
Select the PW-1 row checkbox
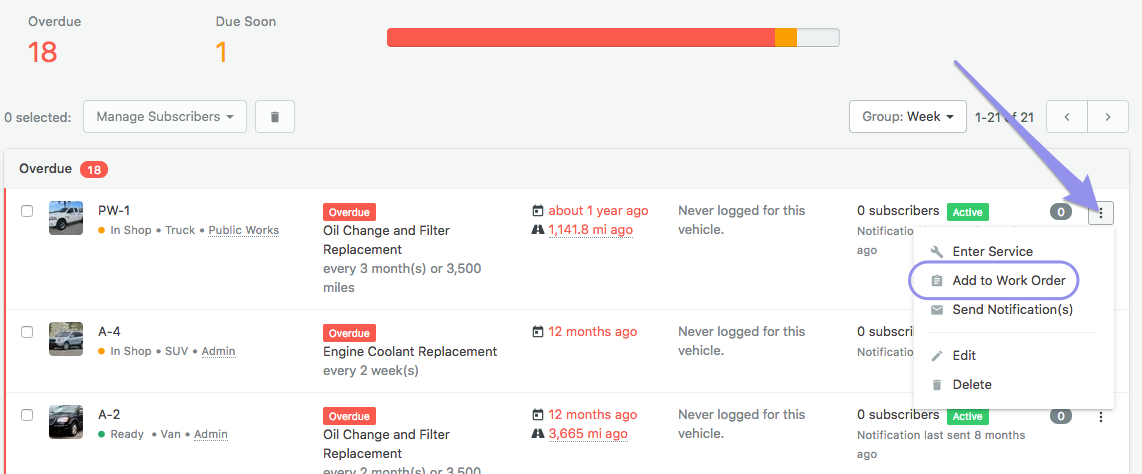click(x=28, y=211)
